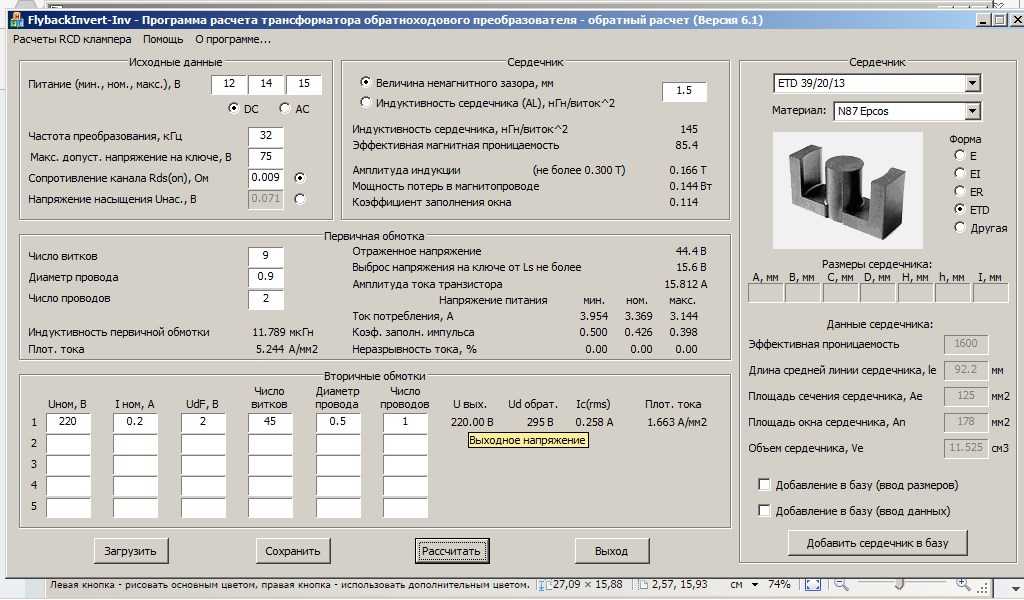Click the 'Выходное напряжение' tooltip

click(x=528, y=441)
